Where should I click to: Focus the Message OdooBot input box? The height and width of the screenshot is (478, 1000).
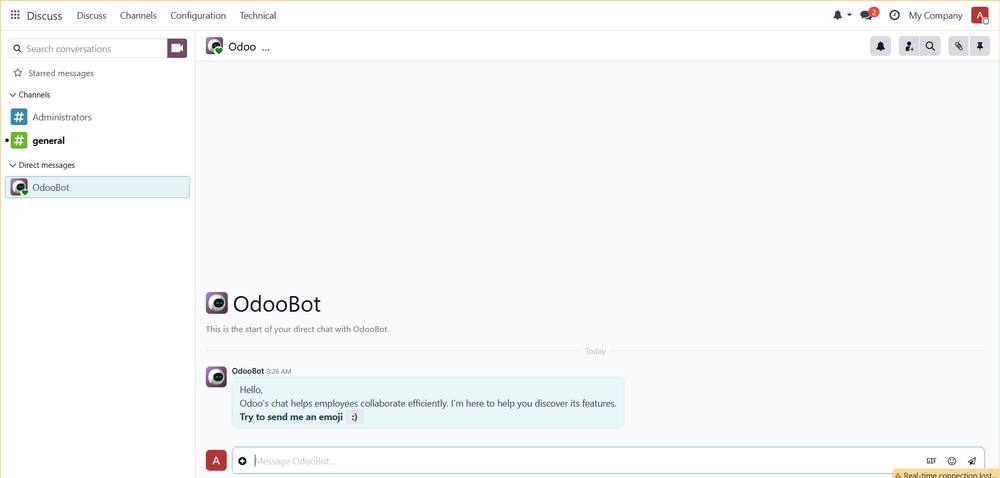587,461
